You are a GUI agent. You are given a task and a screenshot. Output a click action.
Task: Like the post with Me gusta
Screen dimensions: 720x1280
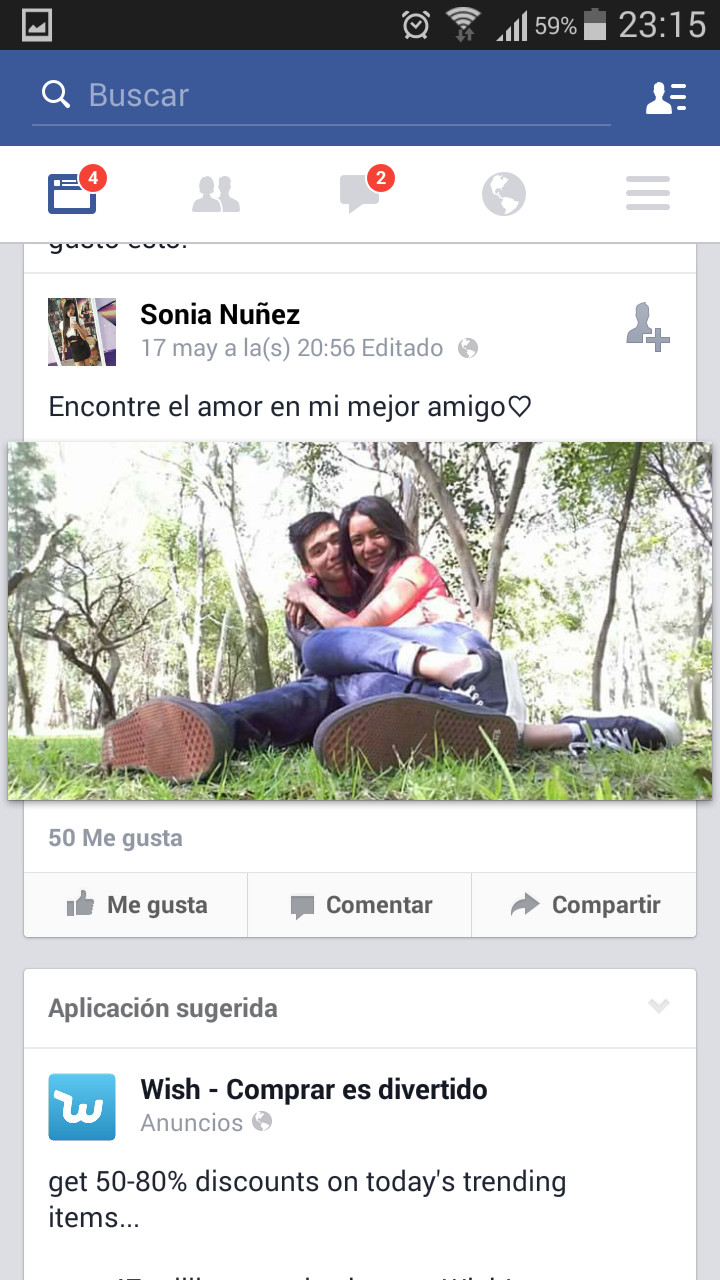(x=136, y=905)
